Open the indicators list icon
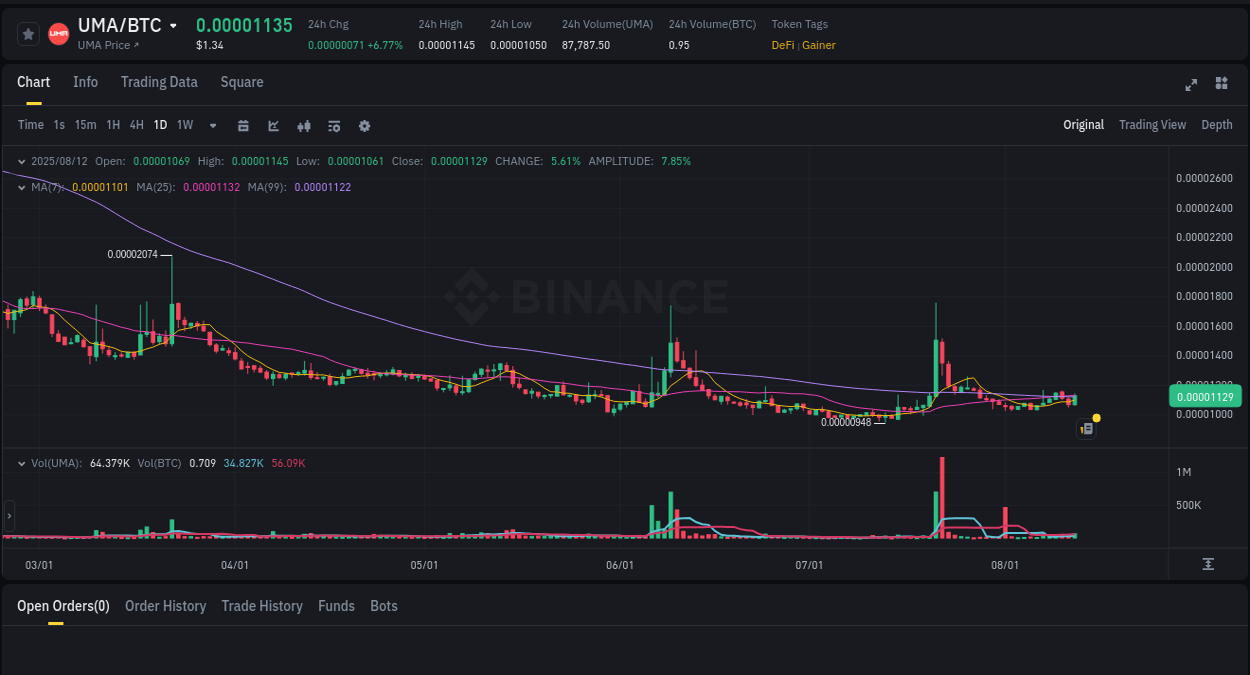Viewport: 1250px width, 675px height. click(x=333, y=125)
